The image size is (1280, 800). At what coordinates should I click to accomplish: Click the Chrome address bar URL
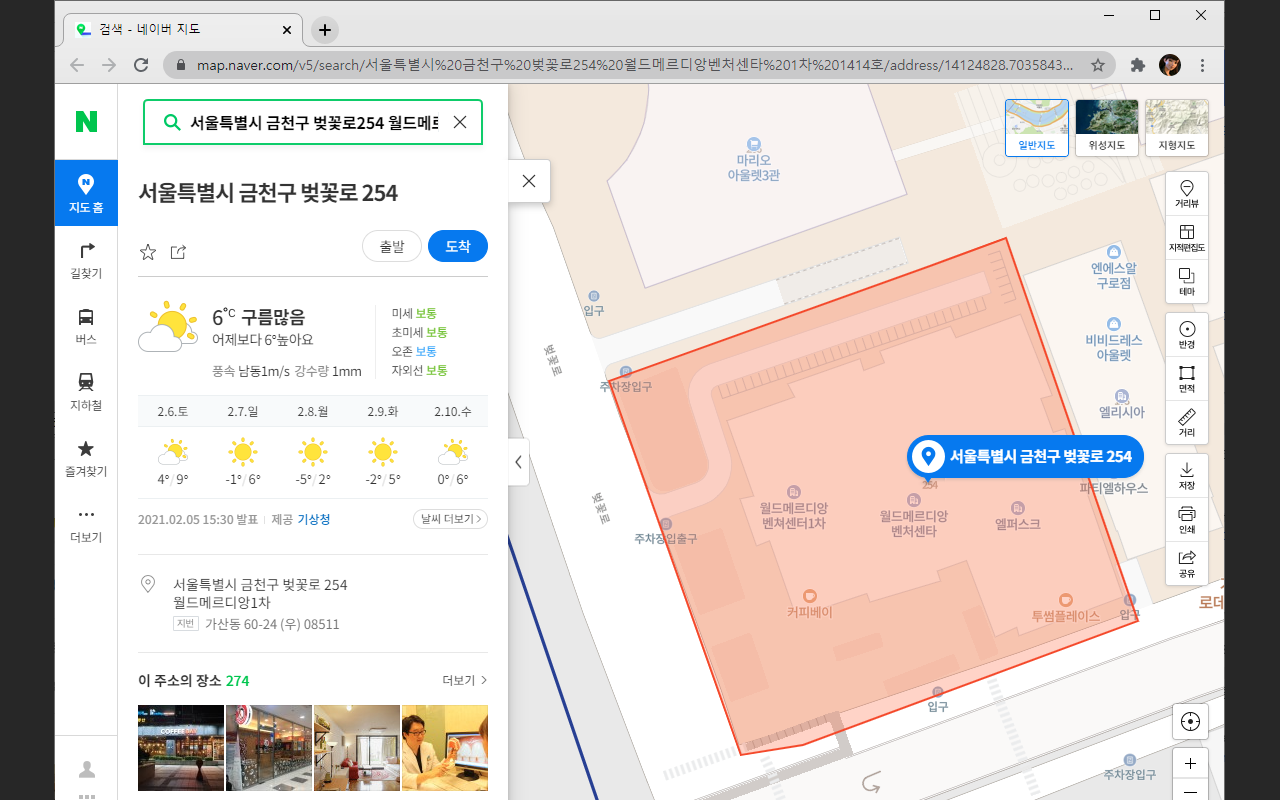635,65
